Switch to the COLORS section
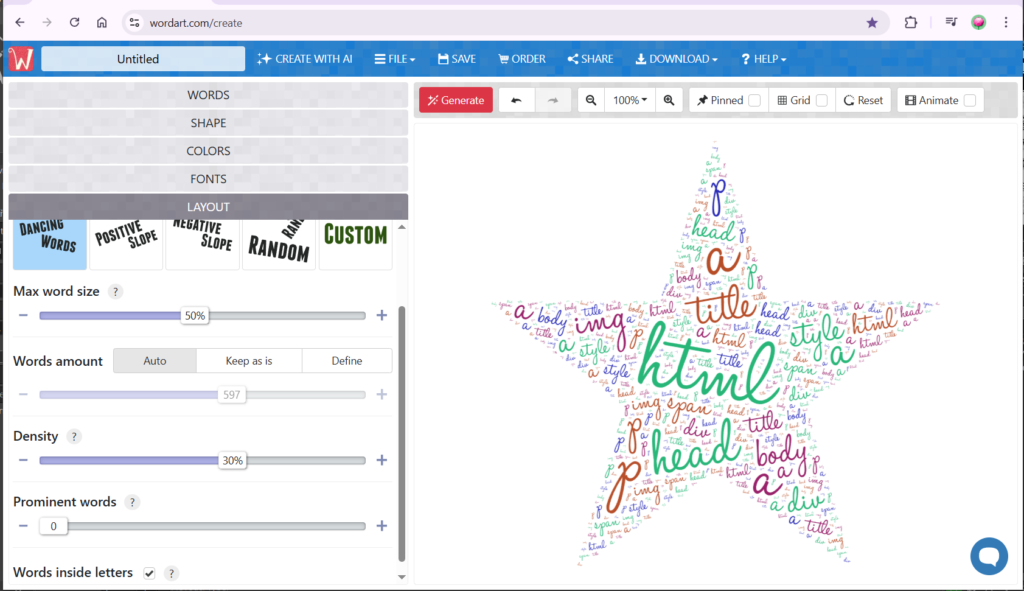 click(x=208, y=151)
